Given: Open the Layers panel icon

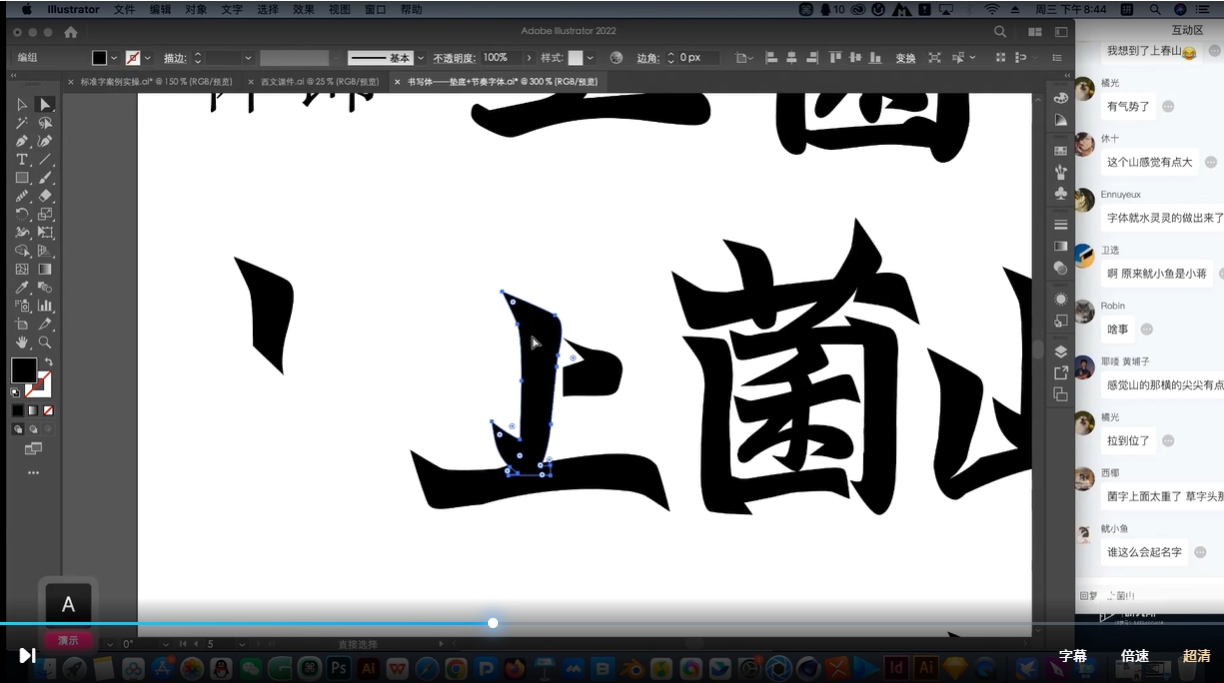Looking at the screenshot, I should [1061, 351].
